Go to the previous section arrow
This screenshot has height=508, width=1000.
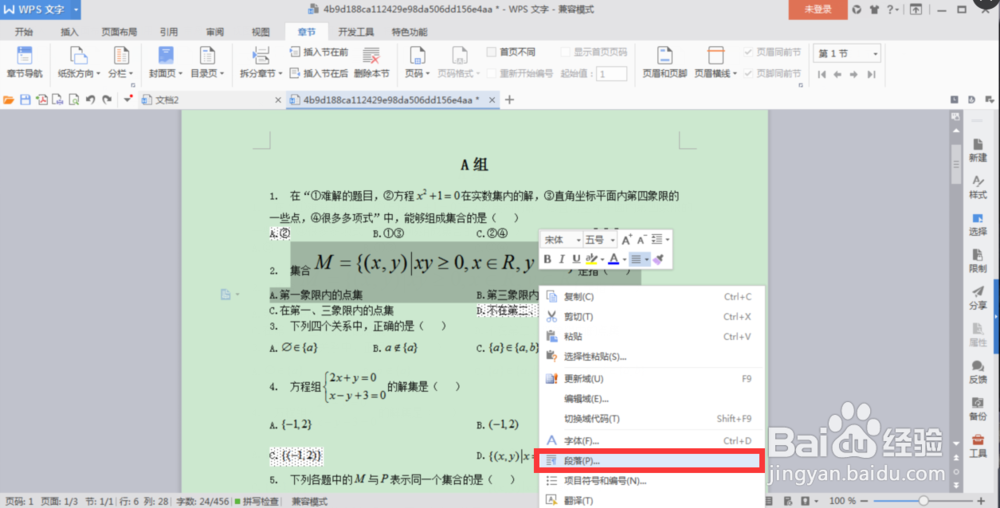click(837, 75)
